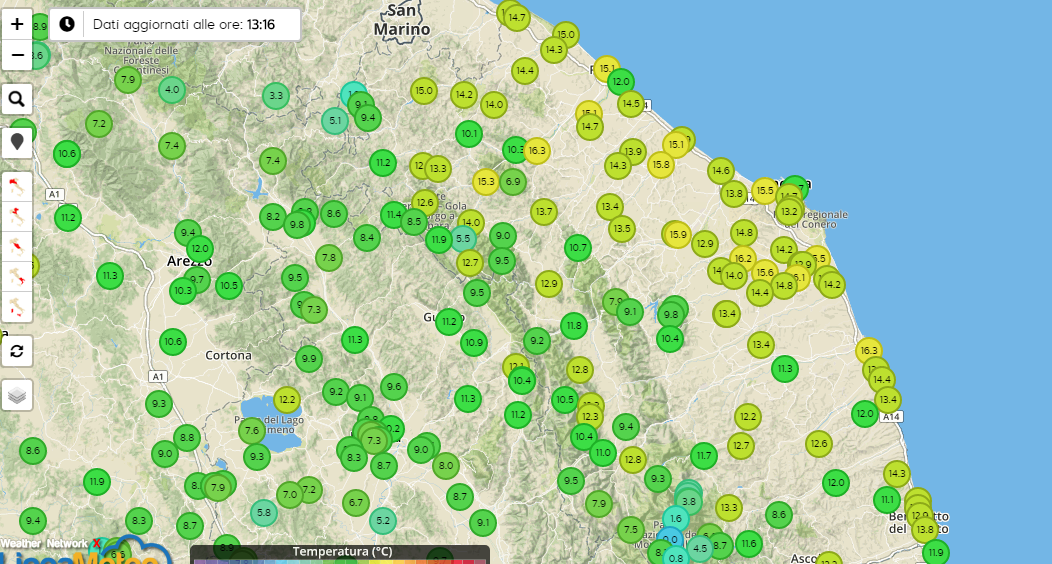
Task: Select the bottom Italy region shortcut icon
Action: pyautogui.click(x=17, y=305)
